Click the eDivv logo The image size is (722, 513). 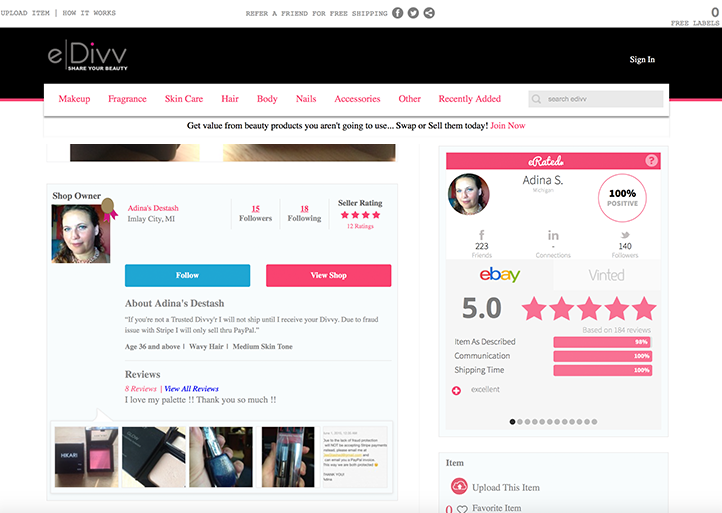coord(87,56)
